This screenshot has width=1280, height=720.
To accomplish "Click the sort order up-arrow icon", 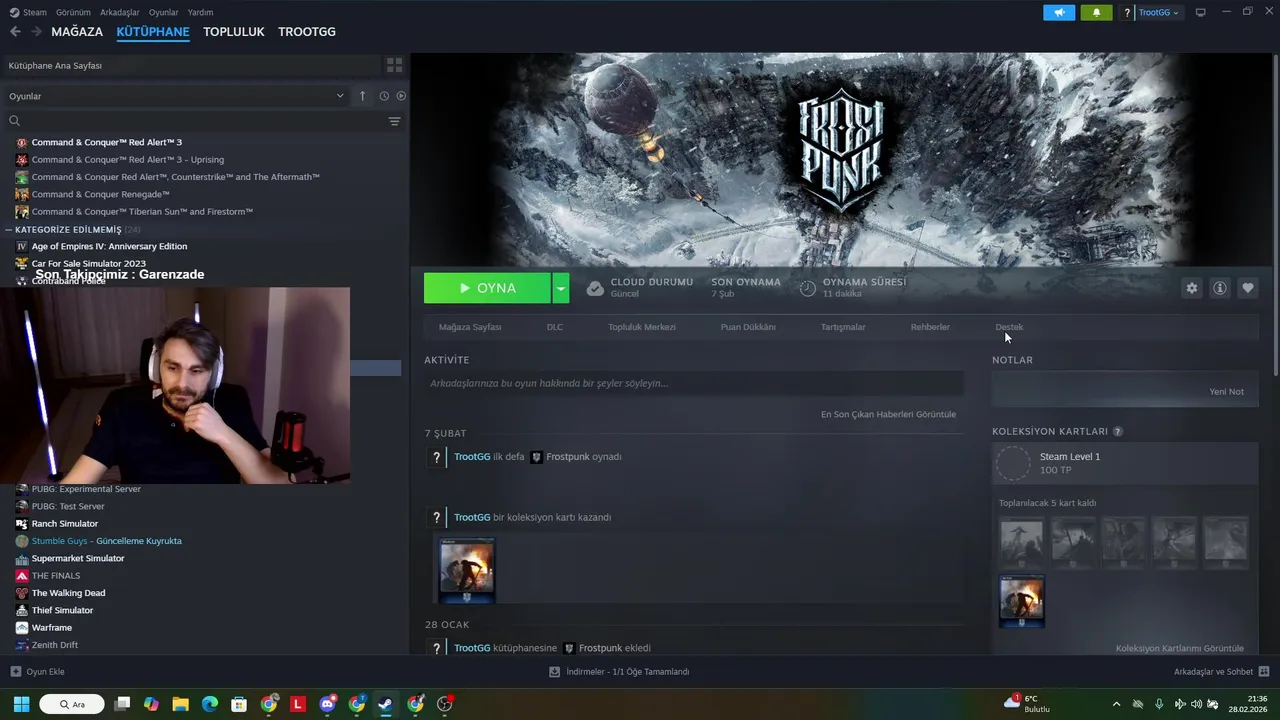I will 363,96.
